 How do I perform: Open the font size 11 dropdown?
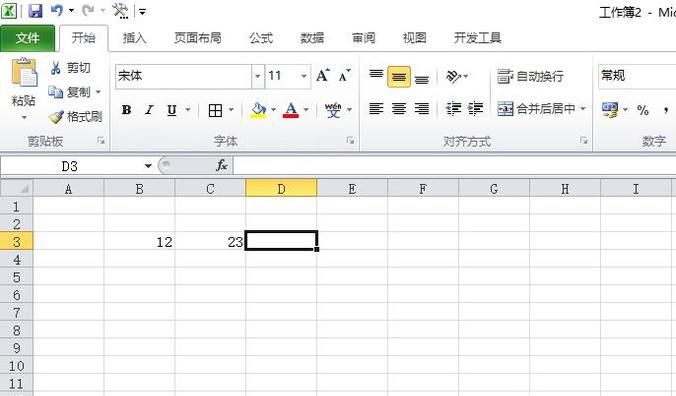pyautogui.click(x=304, y=76)
